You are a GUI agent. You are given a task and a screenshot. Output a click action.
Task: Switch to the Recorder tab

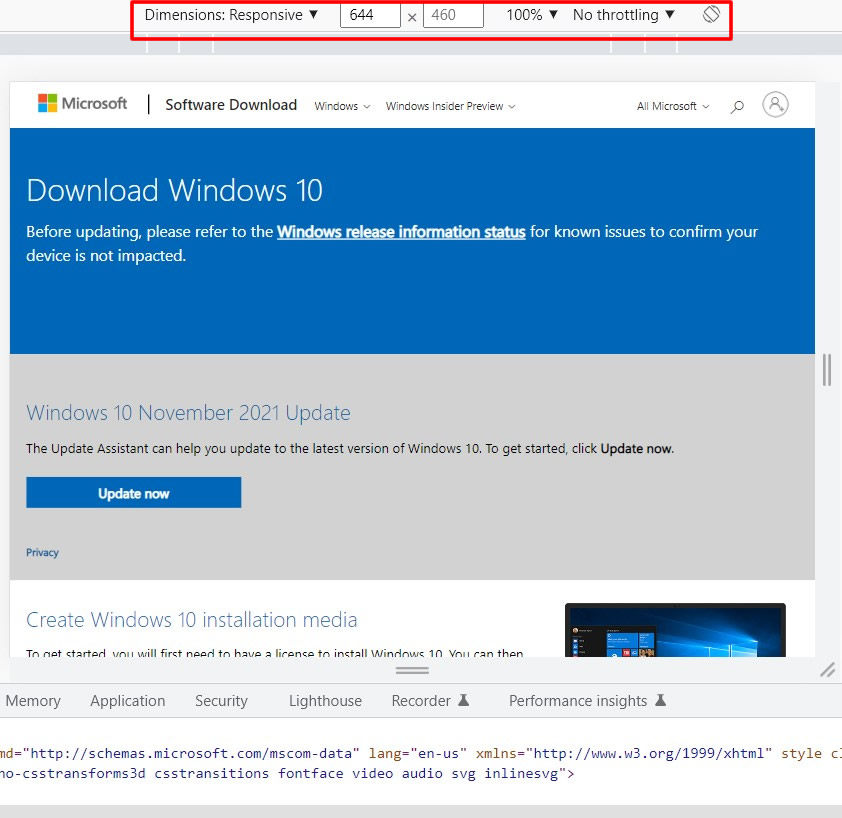(430, 701)
